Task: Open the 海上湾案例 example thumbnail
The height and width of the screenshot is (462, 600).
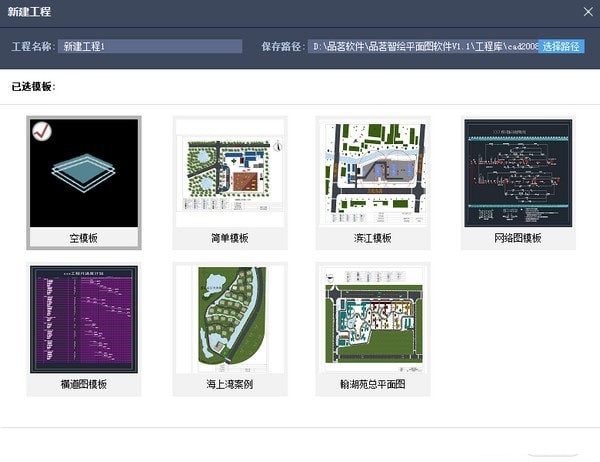Action: [230, 319]
